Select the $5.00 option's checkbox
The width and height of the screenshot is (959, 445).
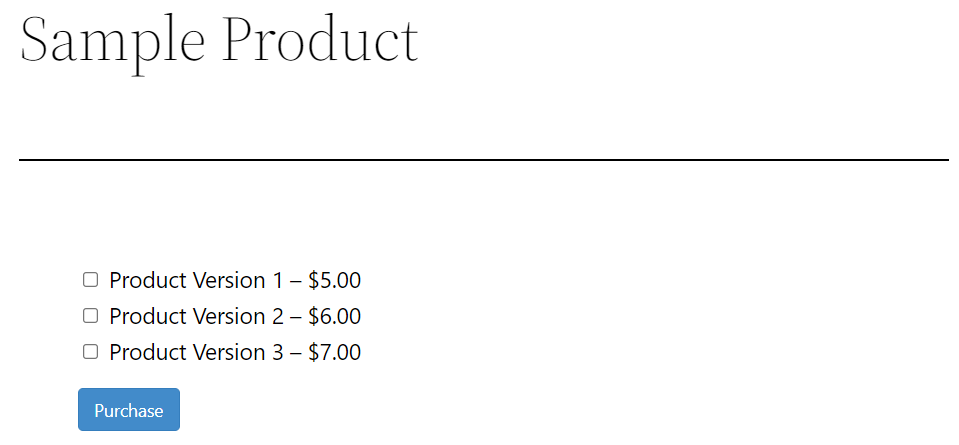pos(90,280)
